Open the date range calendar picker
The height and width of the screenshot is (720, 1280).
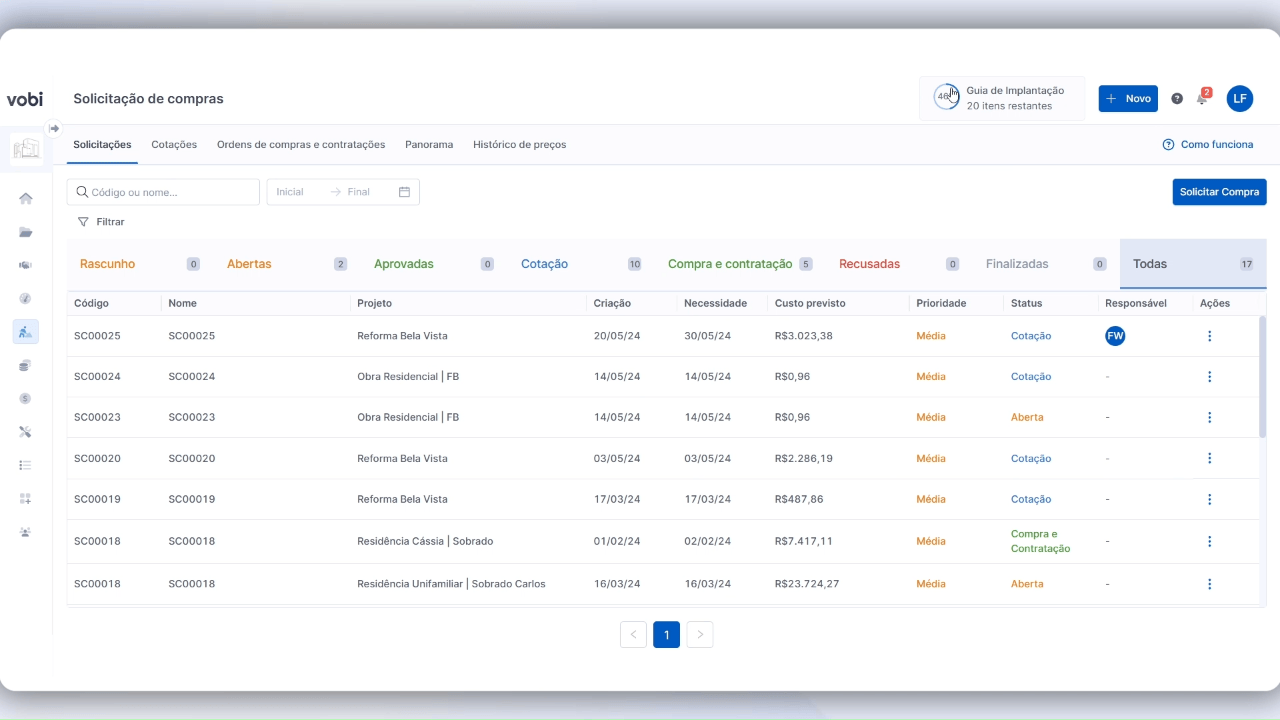pos(404,192)
